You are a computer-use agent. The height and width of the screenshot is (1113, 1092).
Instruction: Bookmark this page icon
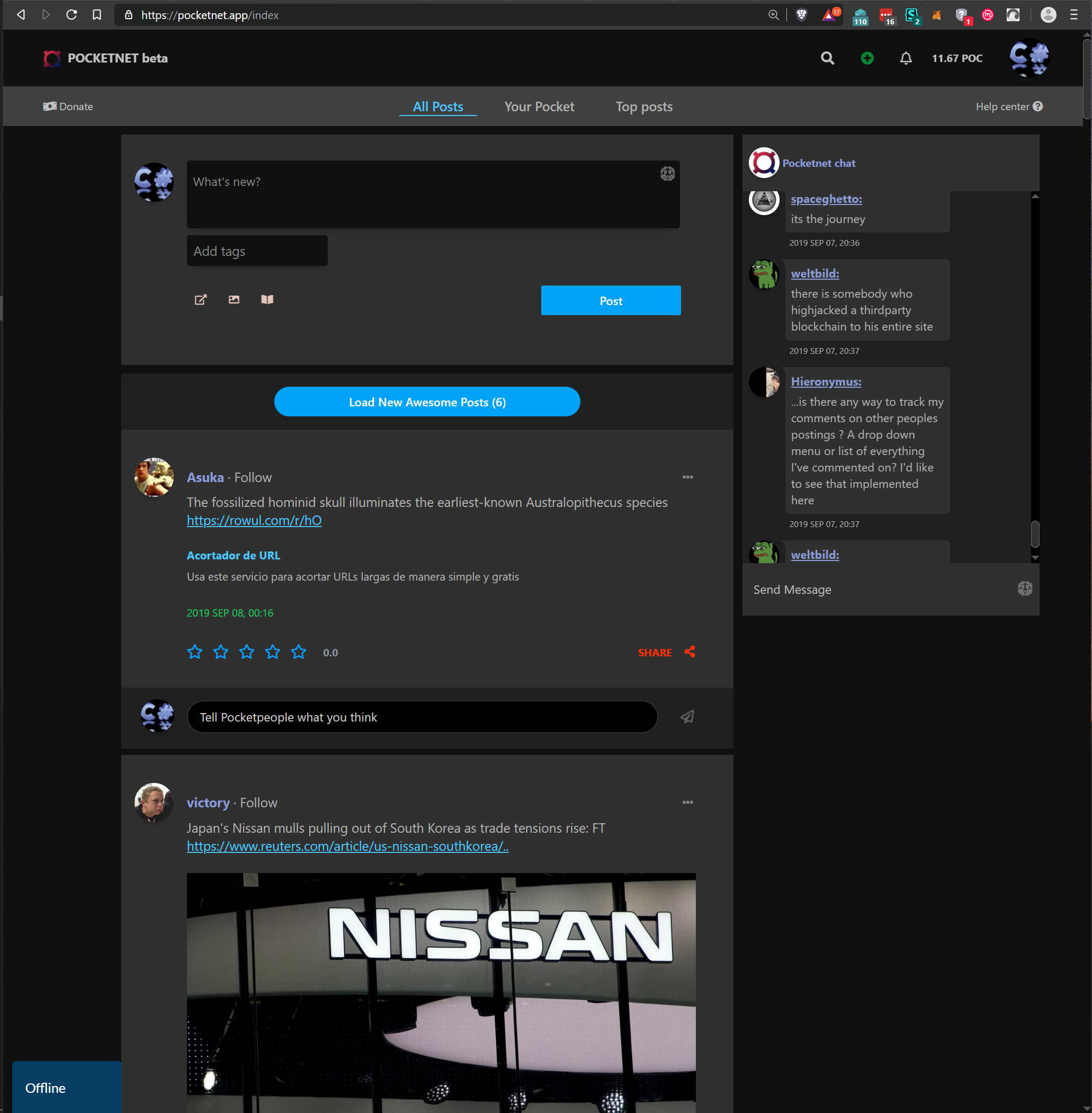click(x=97, y=15)
